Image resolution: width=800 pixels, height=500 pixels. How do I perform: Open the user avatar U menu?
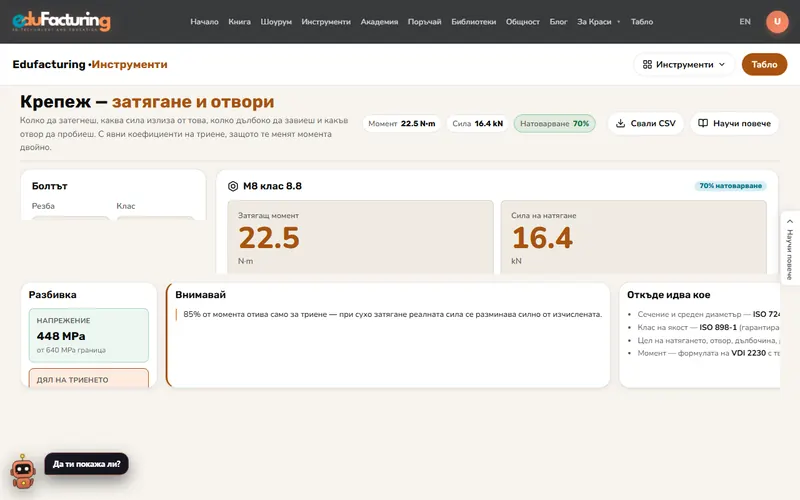[777, 21]
